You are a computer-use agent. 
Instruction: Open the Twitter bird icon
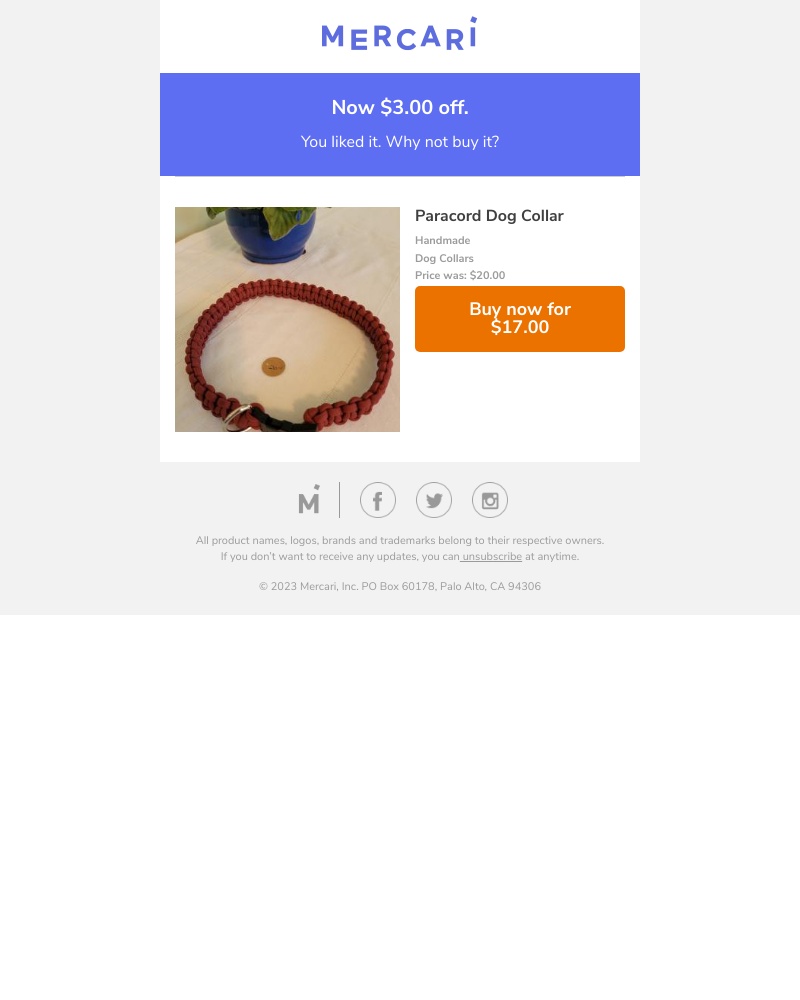pyautogui.click(x=434, y=500)
